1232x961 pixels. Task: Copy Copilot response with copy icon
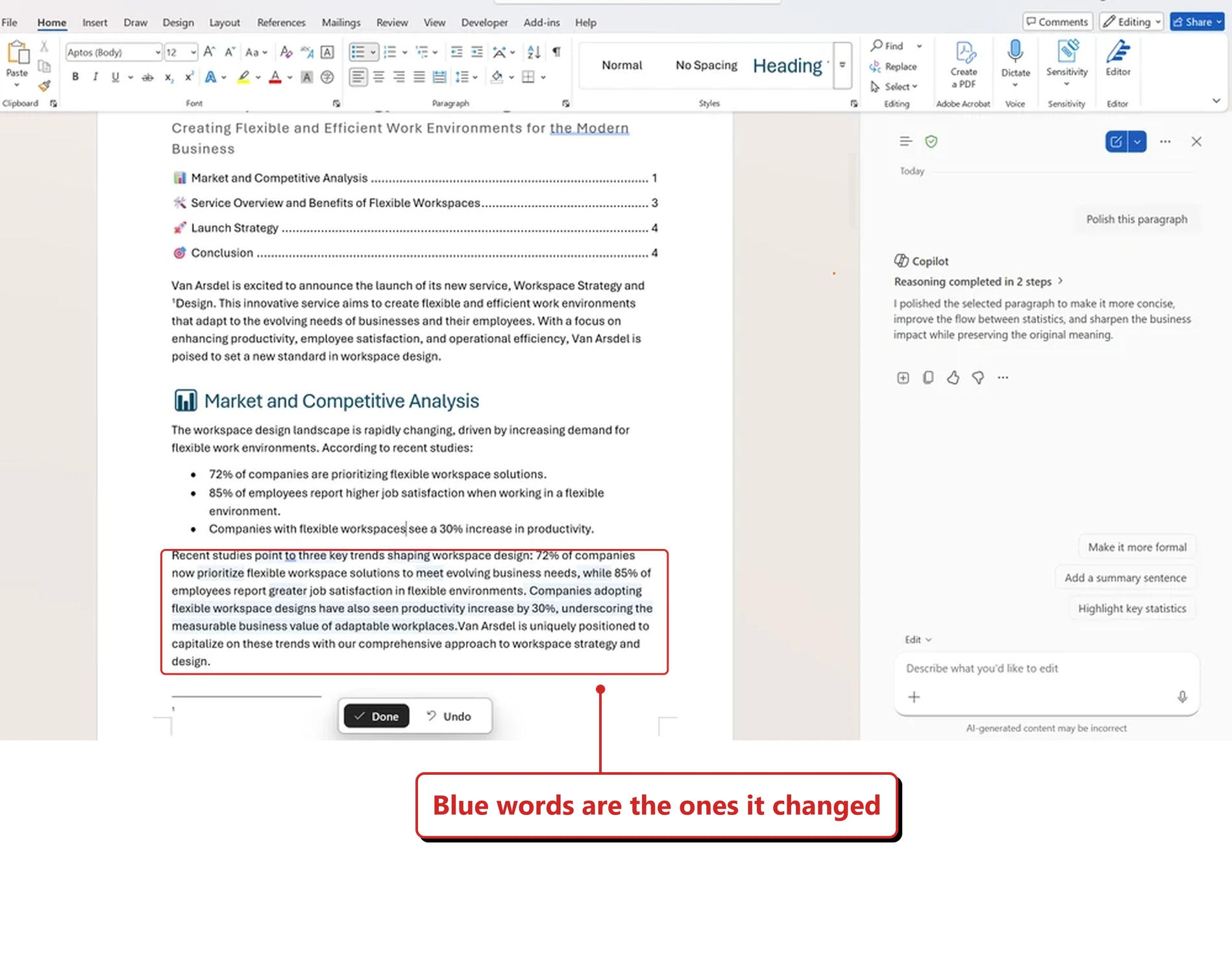point(928,378)
